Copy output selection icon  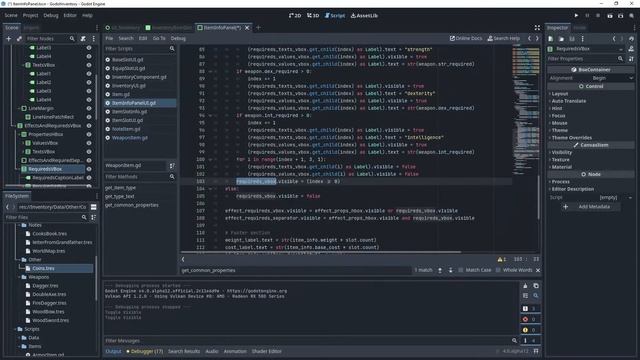click(536, 286)
